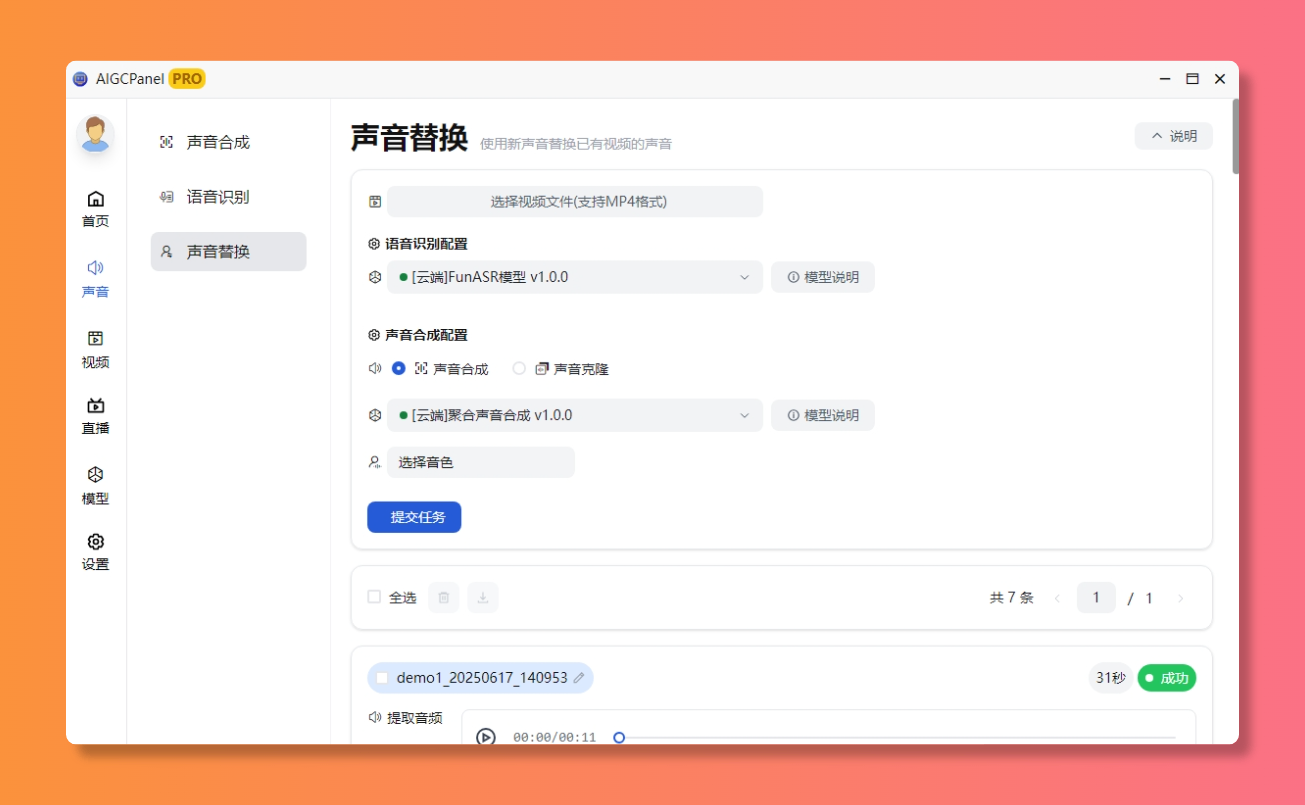Tick the checkbox for demo1_20250617_140953
Screen dimensions: 1305x805
(382, 678)
